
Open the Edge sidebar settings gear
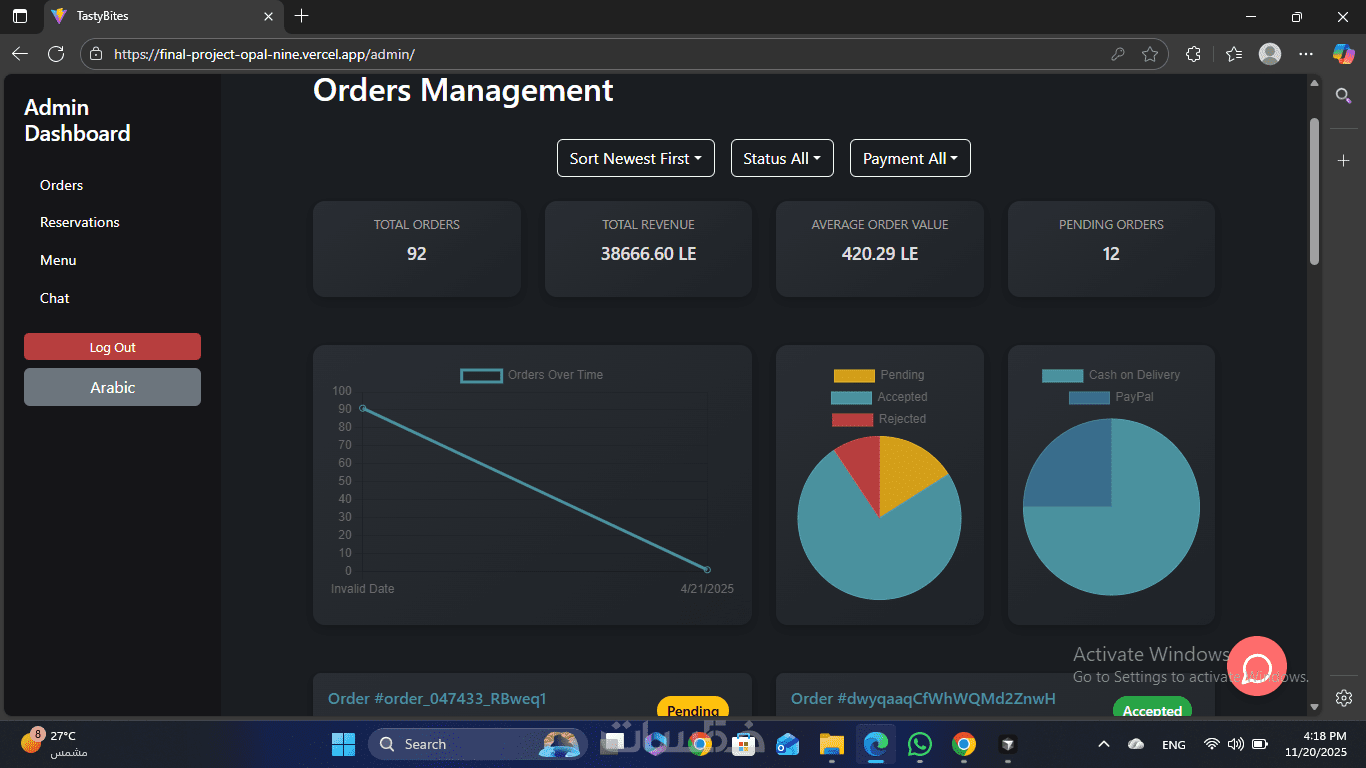pyautogui.click(x=1344, y=697)
